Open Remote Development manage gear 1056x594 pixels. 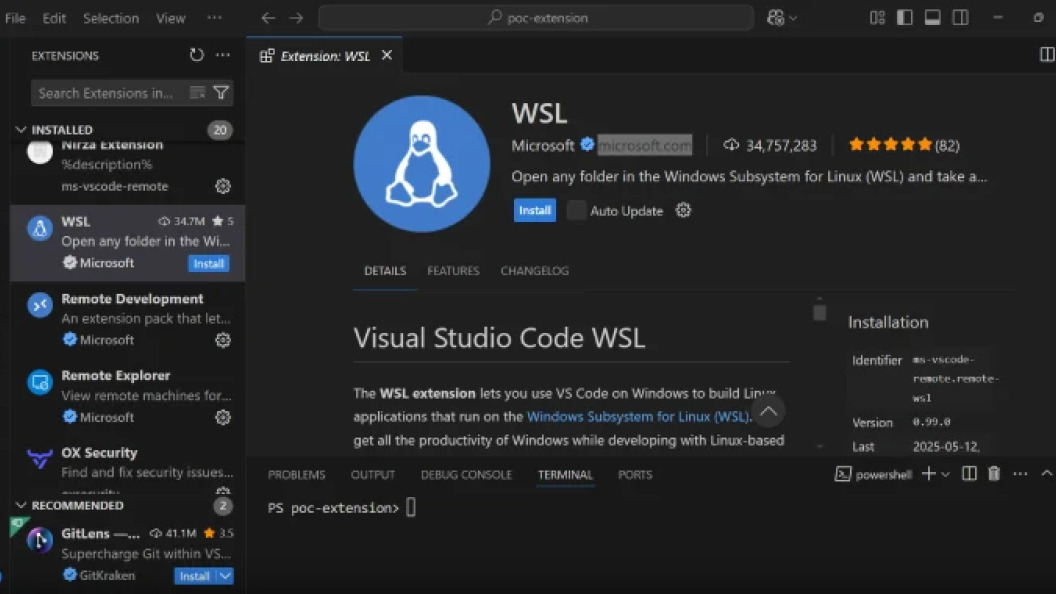click(223, 340)
